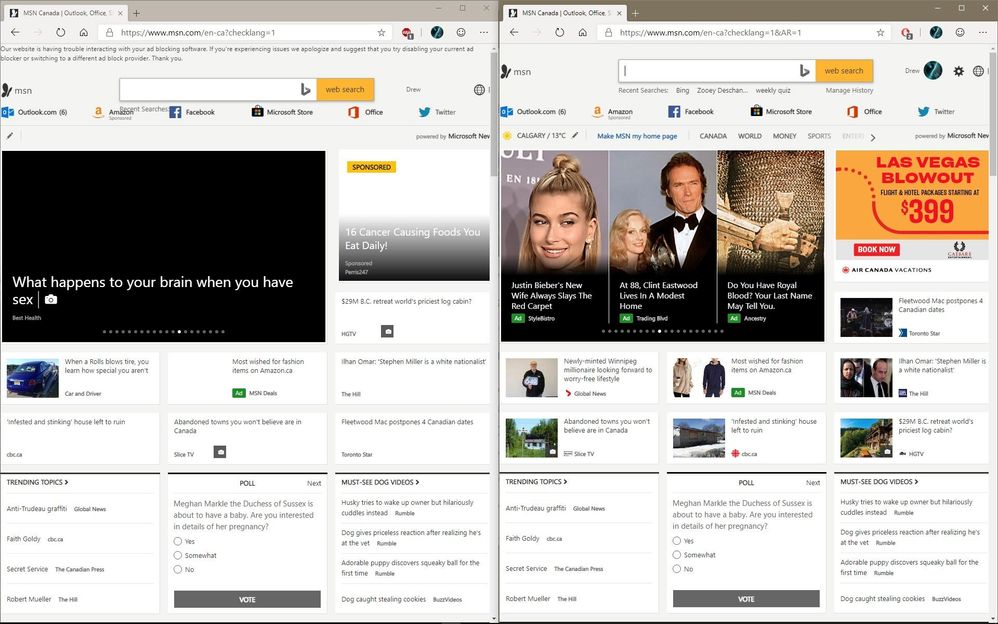
Task: Select the Somewhat poll option in the left window
Action: point(178,555)
